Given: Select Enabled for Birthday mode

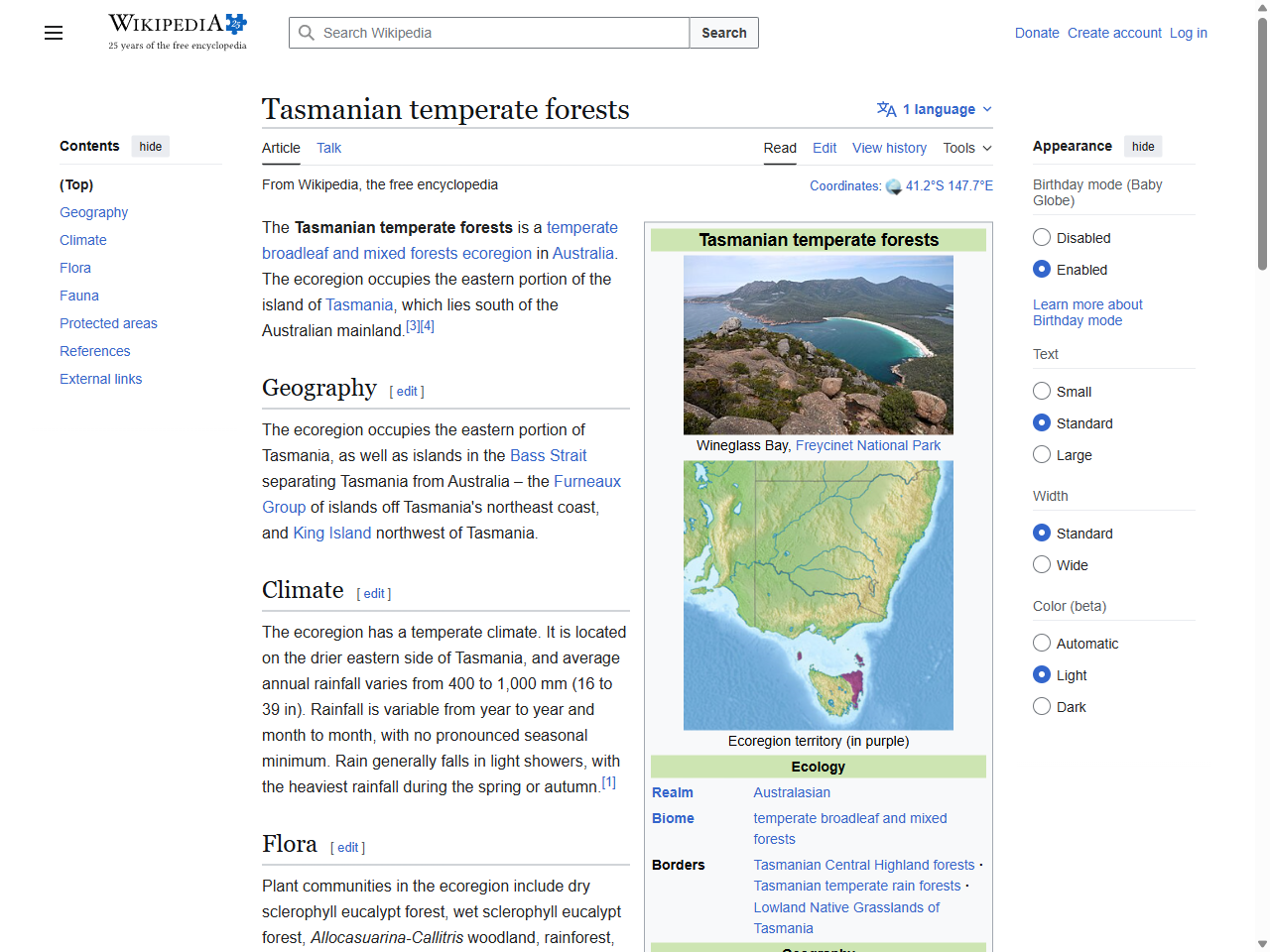Looking at the screenshot, I should tap(1042, 269).
